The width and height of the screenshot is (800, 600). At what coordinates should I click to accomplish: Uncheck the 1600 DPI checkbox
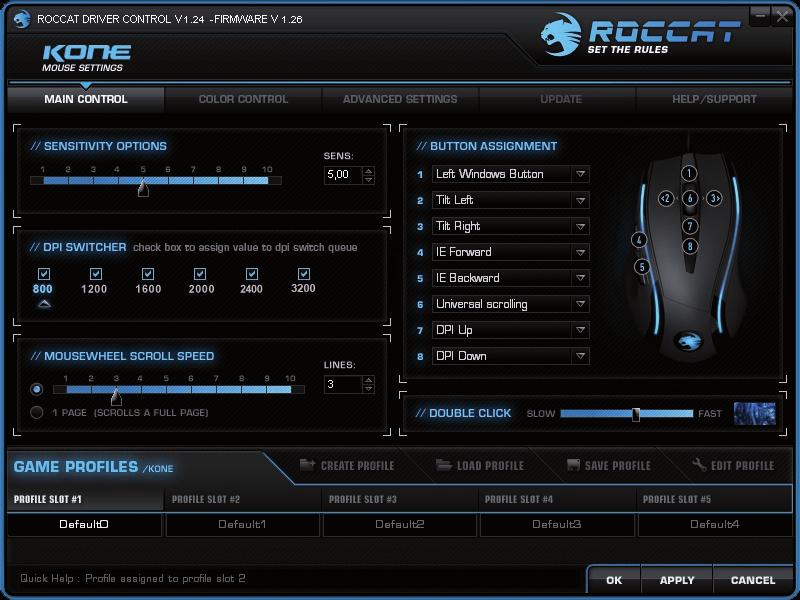point(148,274)
